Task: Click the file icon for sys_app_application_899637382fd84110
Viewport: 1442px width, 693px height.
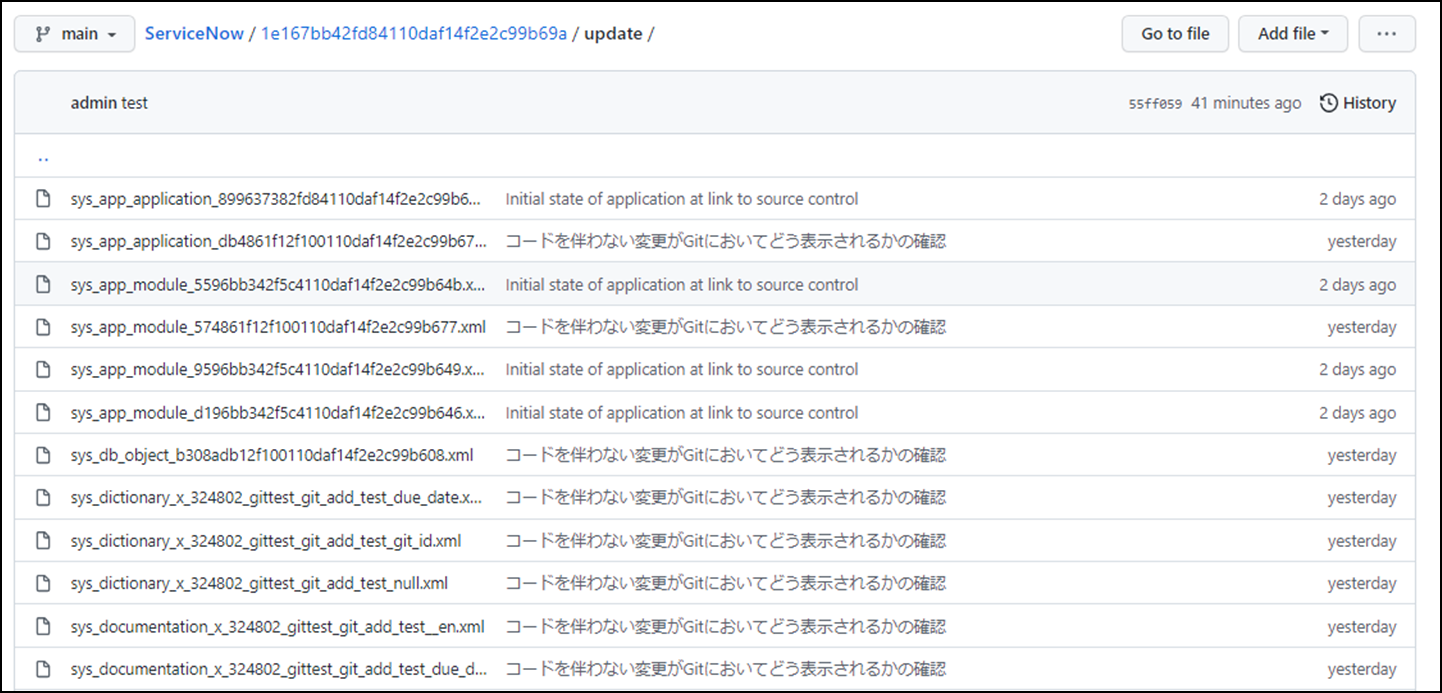Action: click(x=43, y=199)
